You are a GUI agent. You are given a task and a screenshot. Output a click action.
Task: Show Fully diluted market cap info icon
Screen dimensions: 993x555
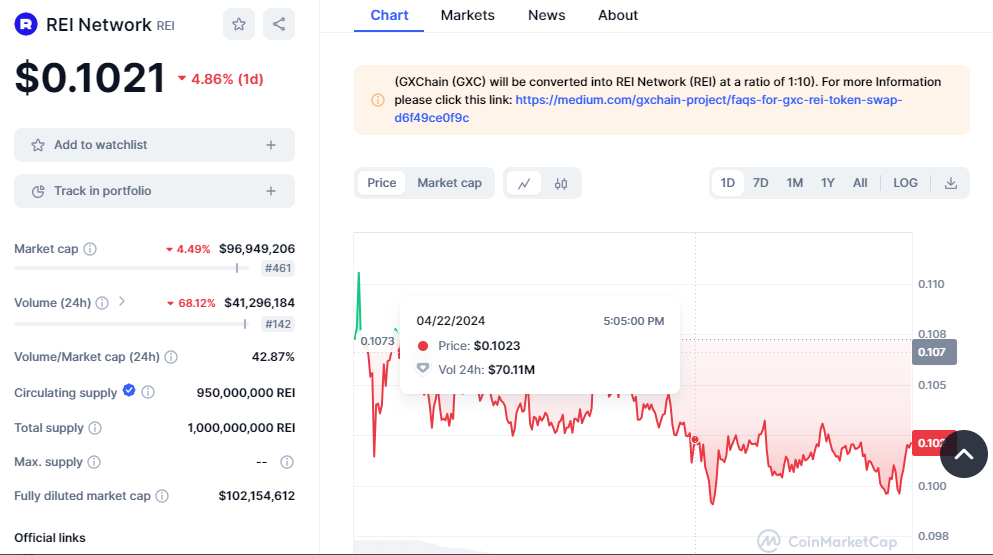tap(162, 496)
